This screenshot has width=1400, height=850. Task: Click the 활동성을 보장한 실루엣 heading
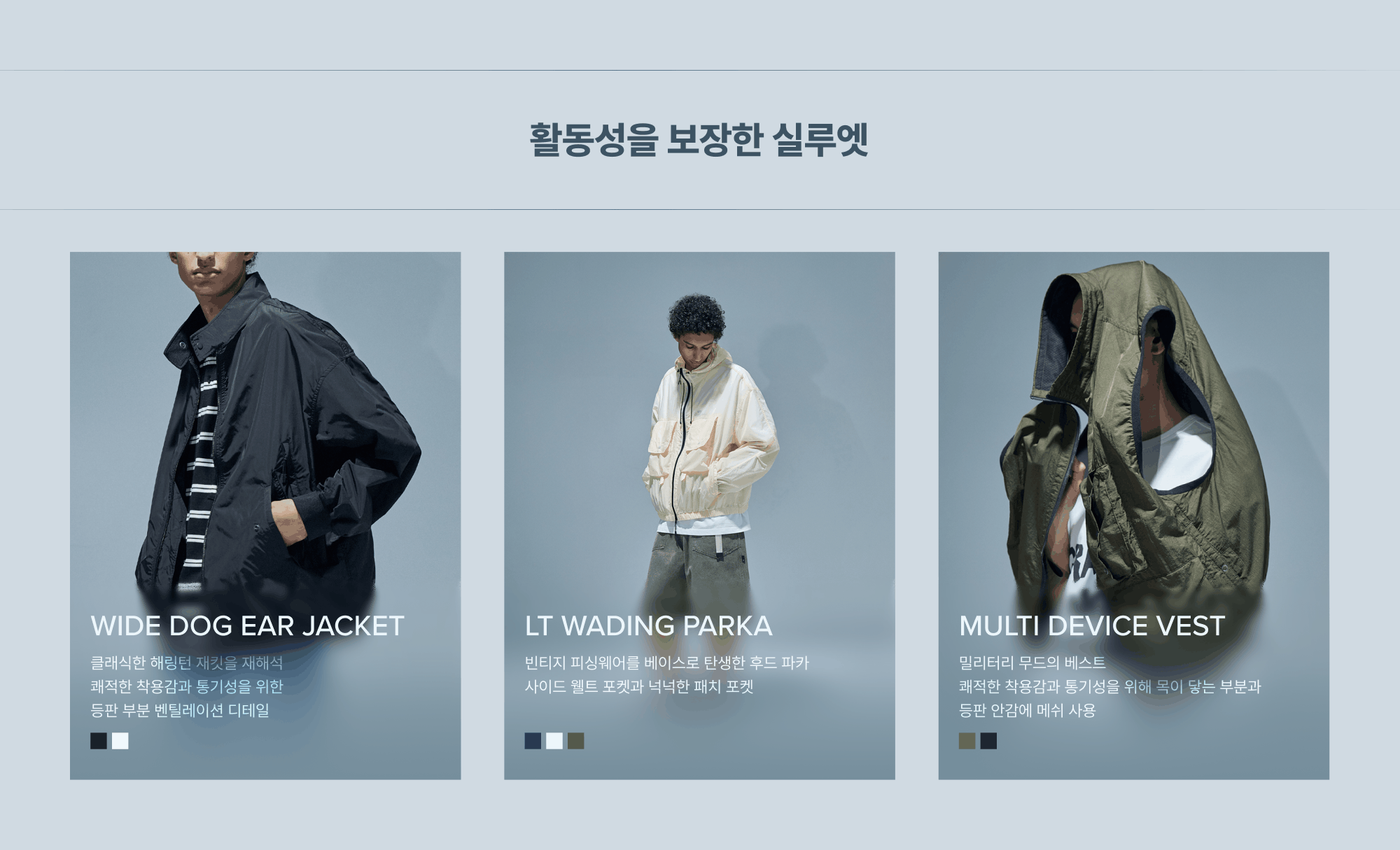(699, 139)
